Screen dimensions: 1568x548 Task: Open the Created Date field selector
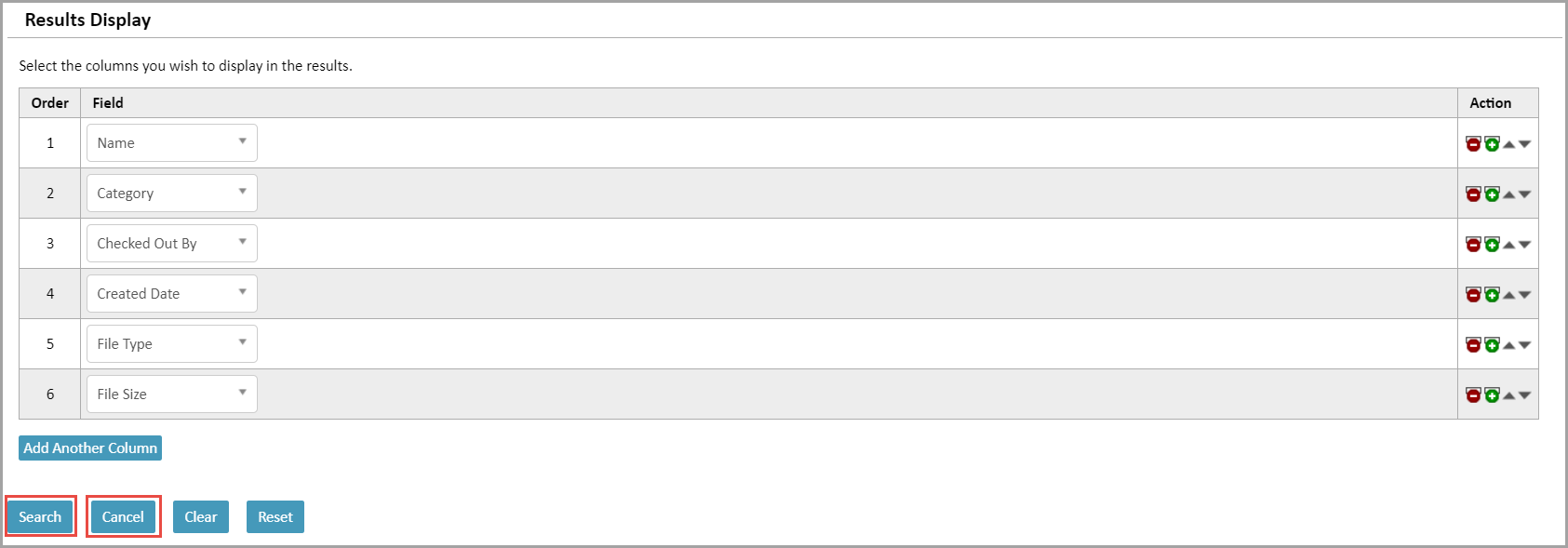click(171, 293)
